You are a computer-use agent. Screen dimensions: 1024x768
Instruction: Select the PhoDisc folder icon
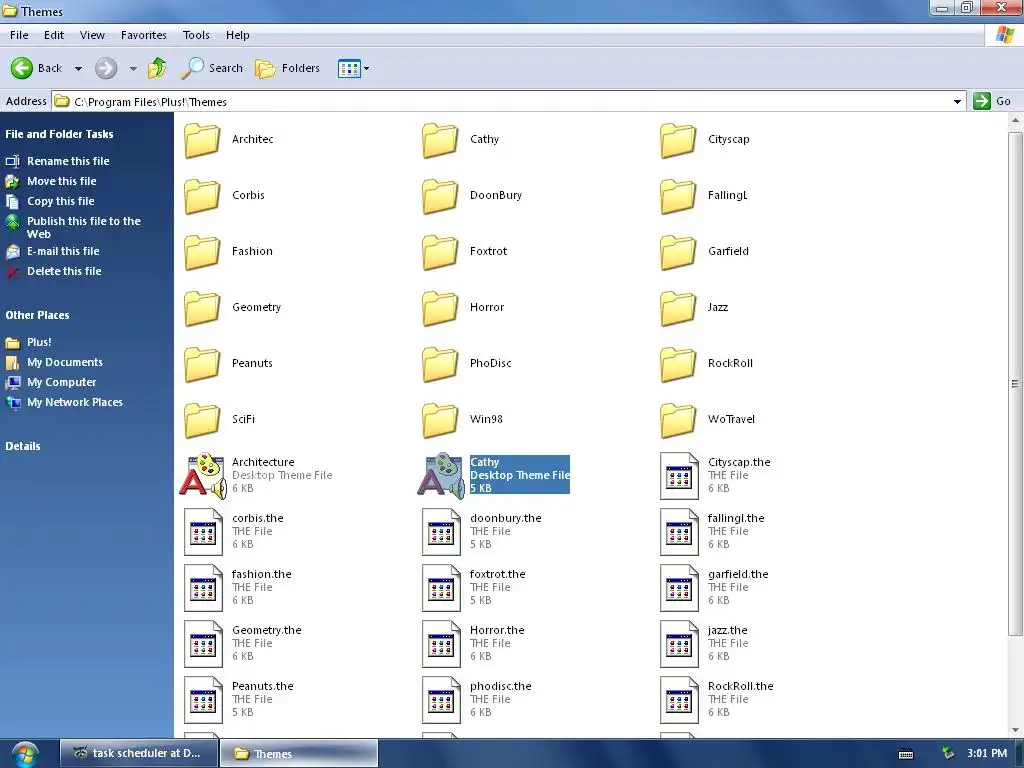tap(440, 364)
